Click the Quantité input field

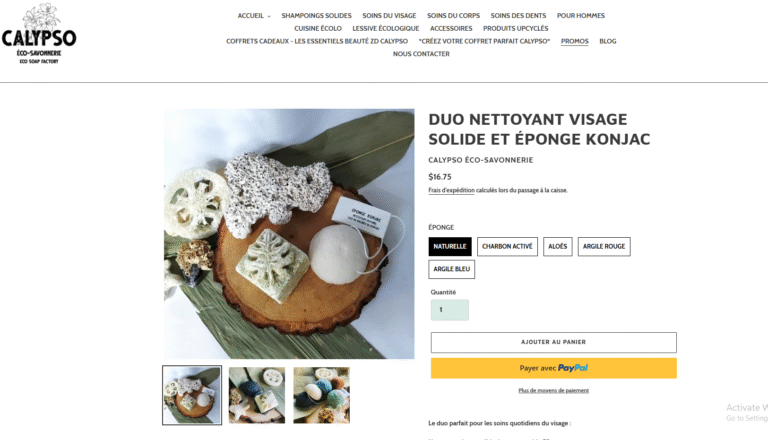pyautogui.click(x=450, y=310)
